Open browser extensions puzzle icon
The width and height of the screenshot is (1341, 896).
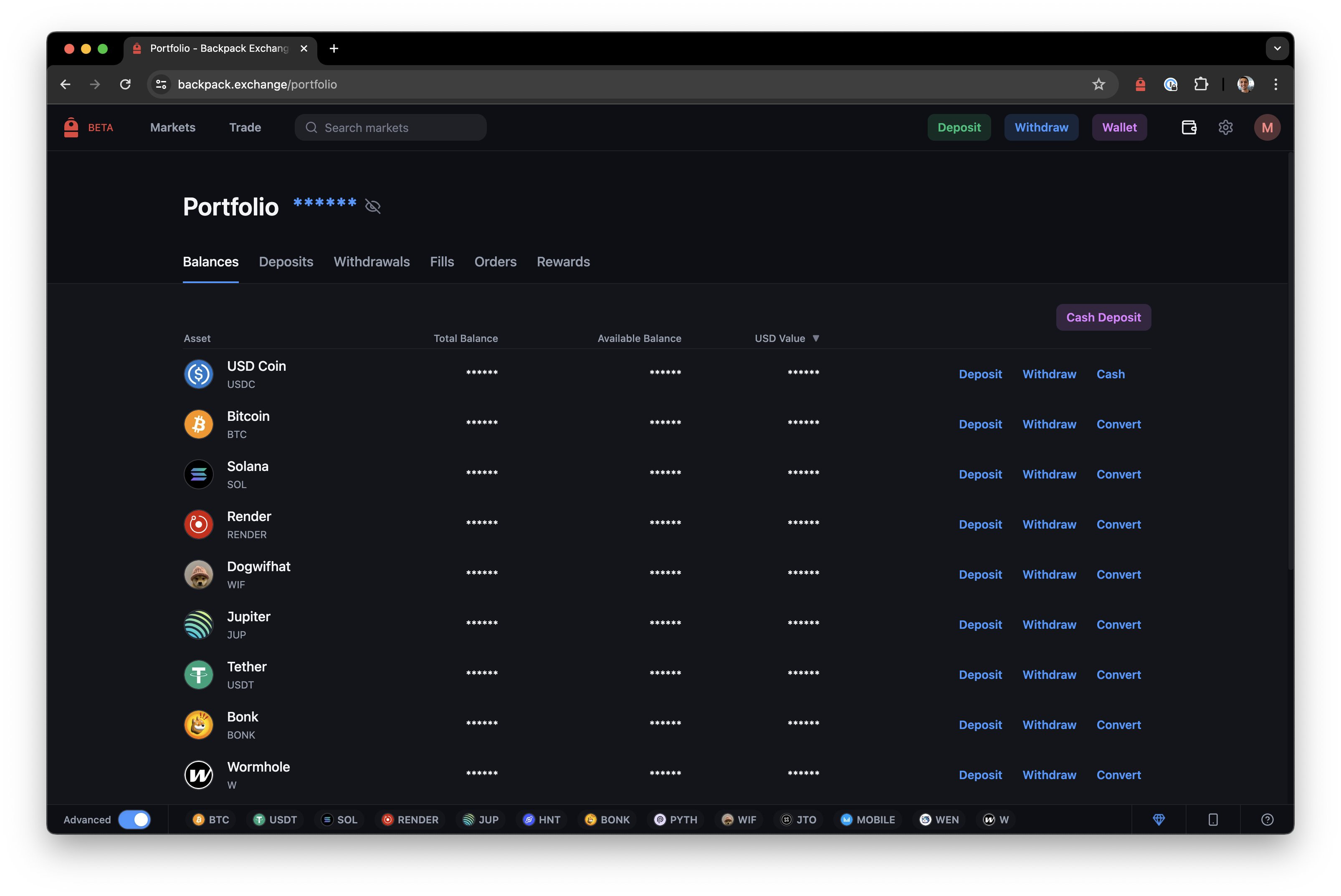click(x=1200, y=85)
